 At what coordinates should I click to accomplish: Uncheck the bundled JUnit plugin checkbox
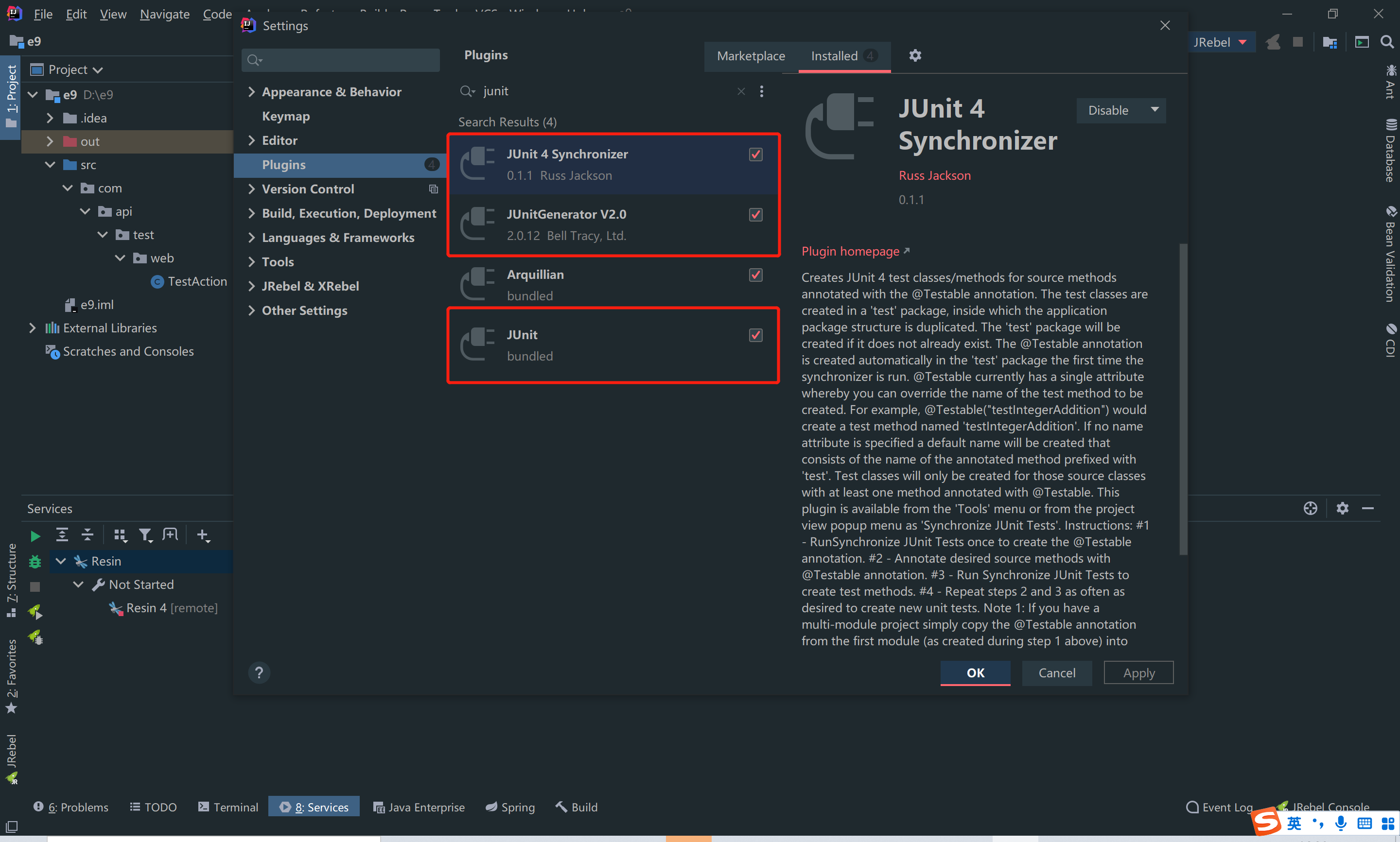[x=755, y=335]
